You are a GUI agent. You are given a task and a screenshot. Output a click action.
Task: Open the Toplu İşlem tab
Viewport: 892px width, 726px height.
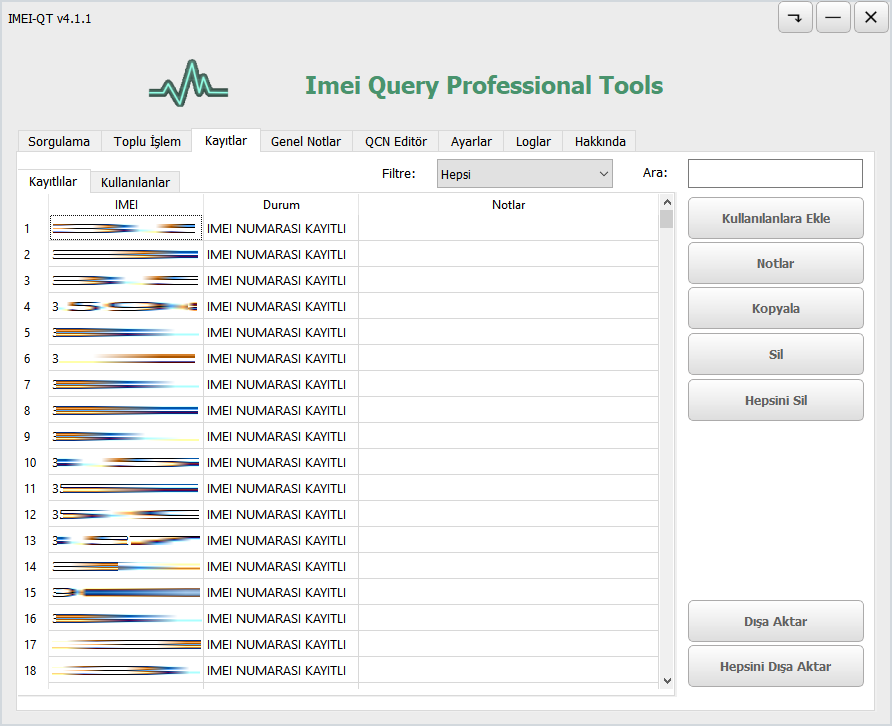[147, 142]
